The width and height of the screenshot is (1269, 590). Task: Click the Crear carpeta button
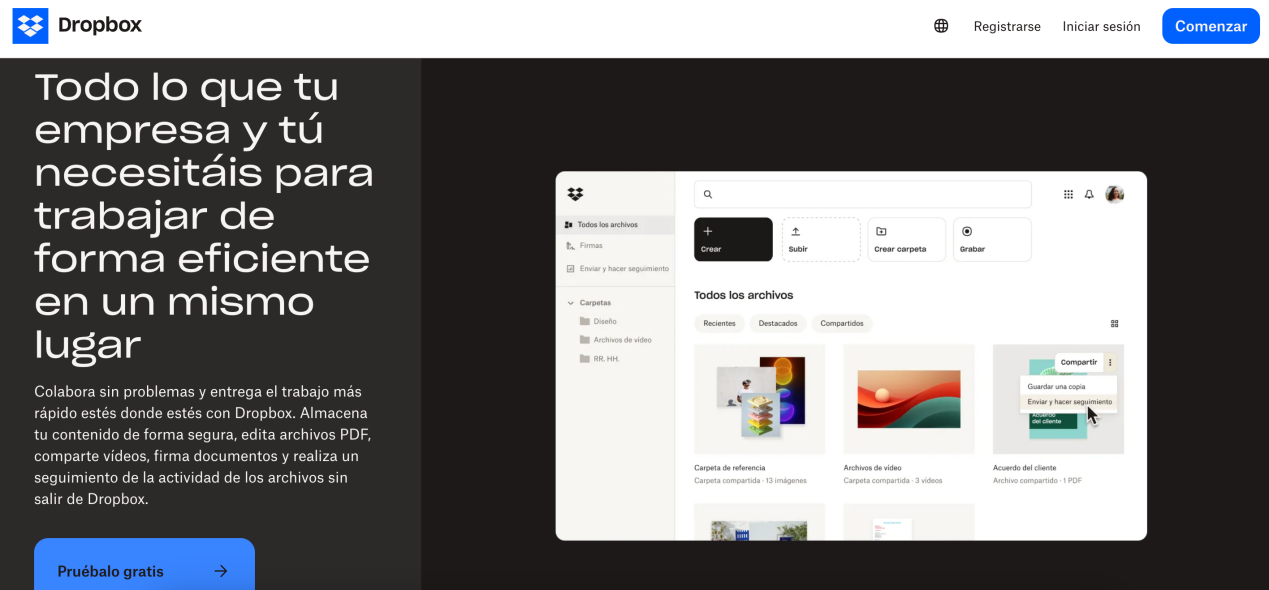[x=907, y=239]
